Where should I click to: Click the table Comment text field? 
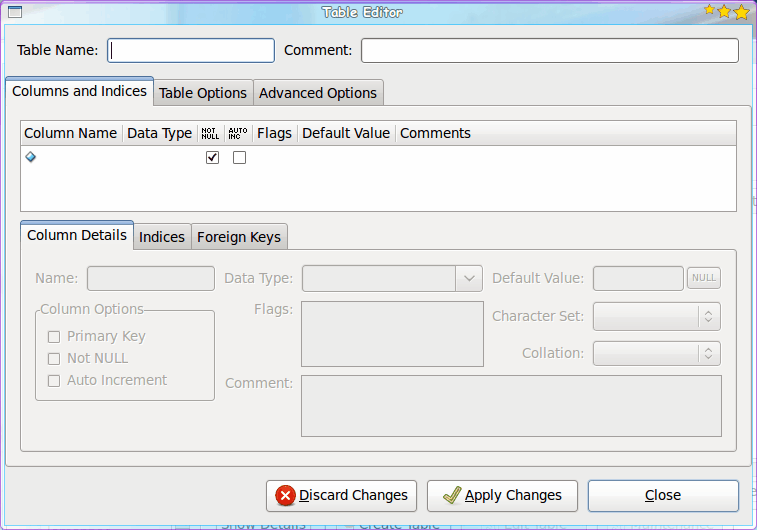[549, 50]
